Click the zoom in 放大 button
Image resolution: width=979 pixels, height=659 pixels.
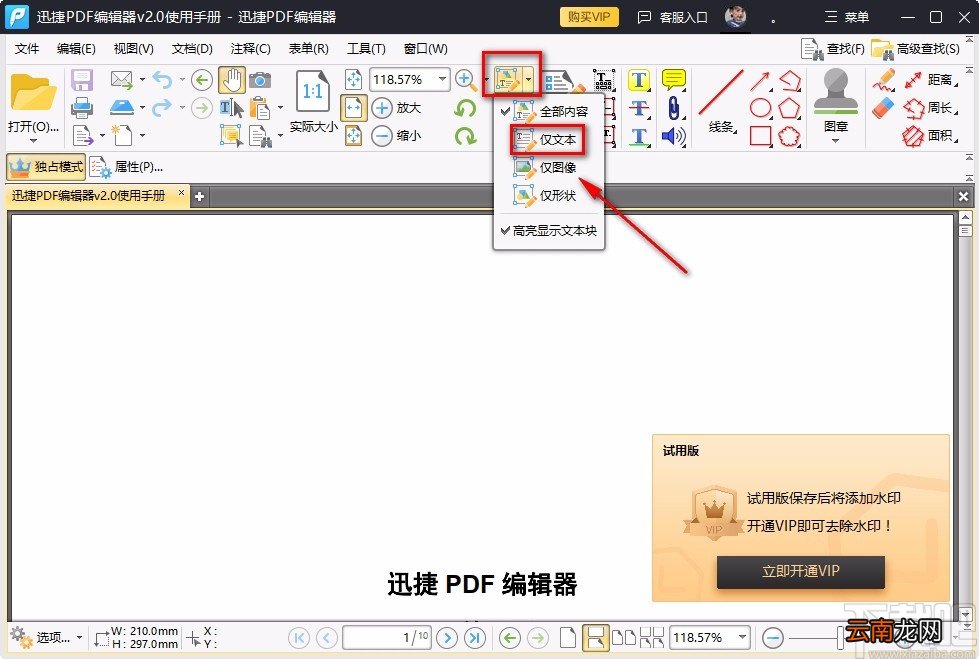tap(396, 108)
